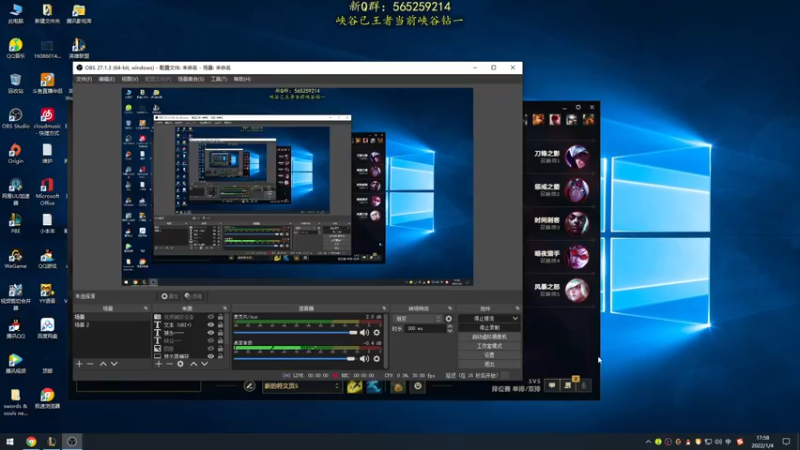Click the 启动虚拟摄像机 virtual camera button

click(489, 337)
